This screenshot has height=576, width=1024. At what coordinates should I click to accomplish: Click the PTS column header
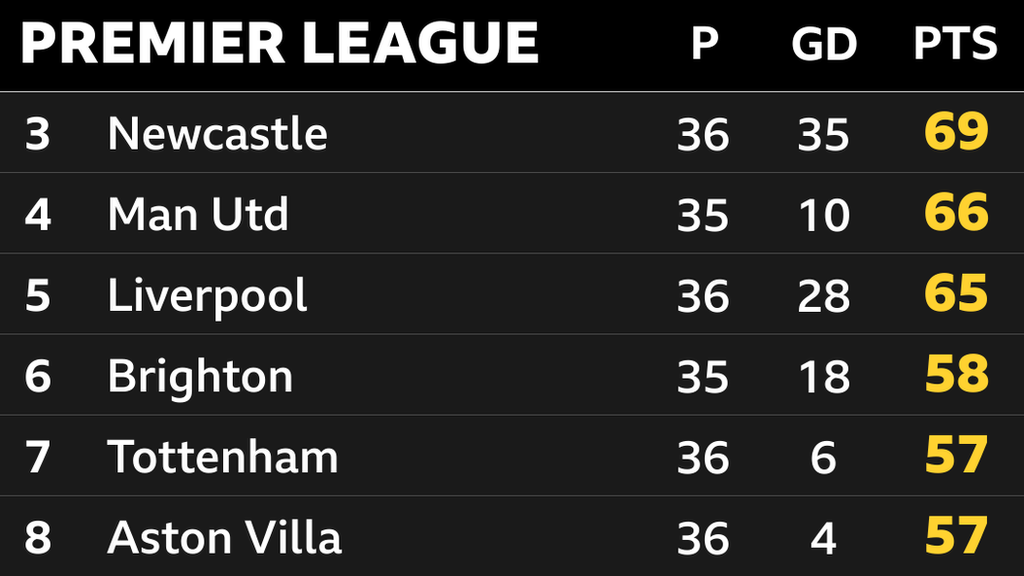coord(955,44)
